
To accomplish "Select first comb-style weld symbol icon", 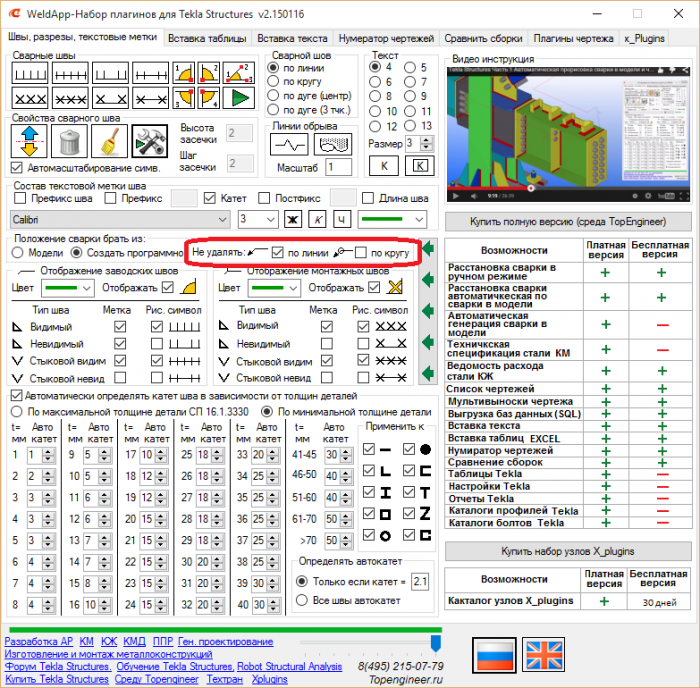I will pos(30,73).
